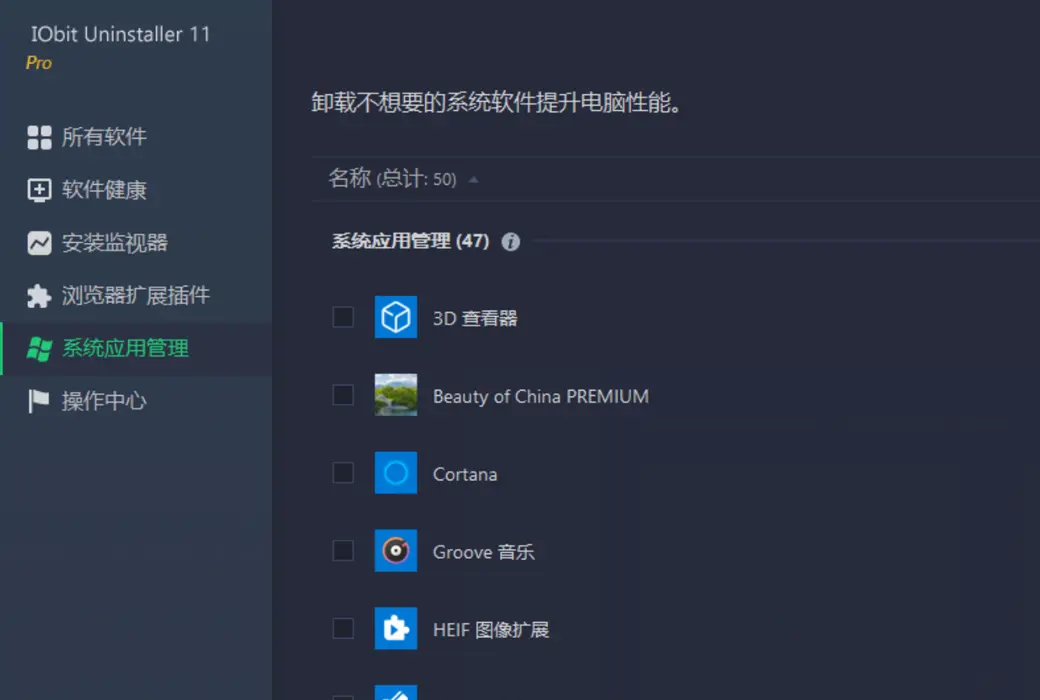Tick the checkbox for 3D 查看器
The height and width of the screenshot is (700, 1040).
click(343, 317)
